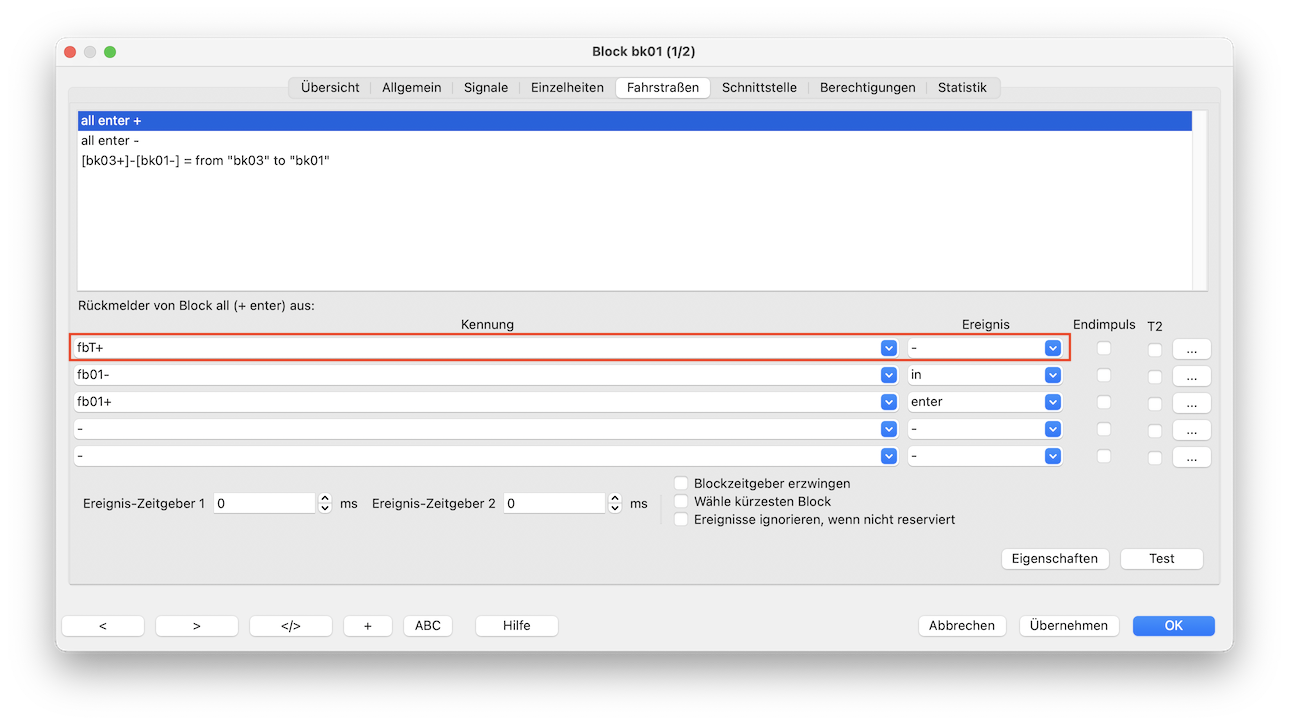1289x725 pixels.
Task: Open the Ereignis dropdown showing 'in'
Action: [x=1052, y=375]
